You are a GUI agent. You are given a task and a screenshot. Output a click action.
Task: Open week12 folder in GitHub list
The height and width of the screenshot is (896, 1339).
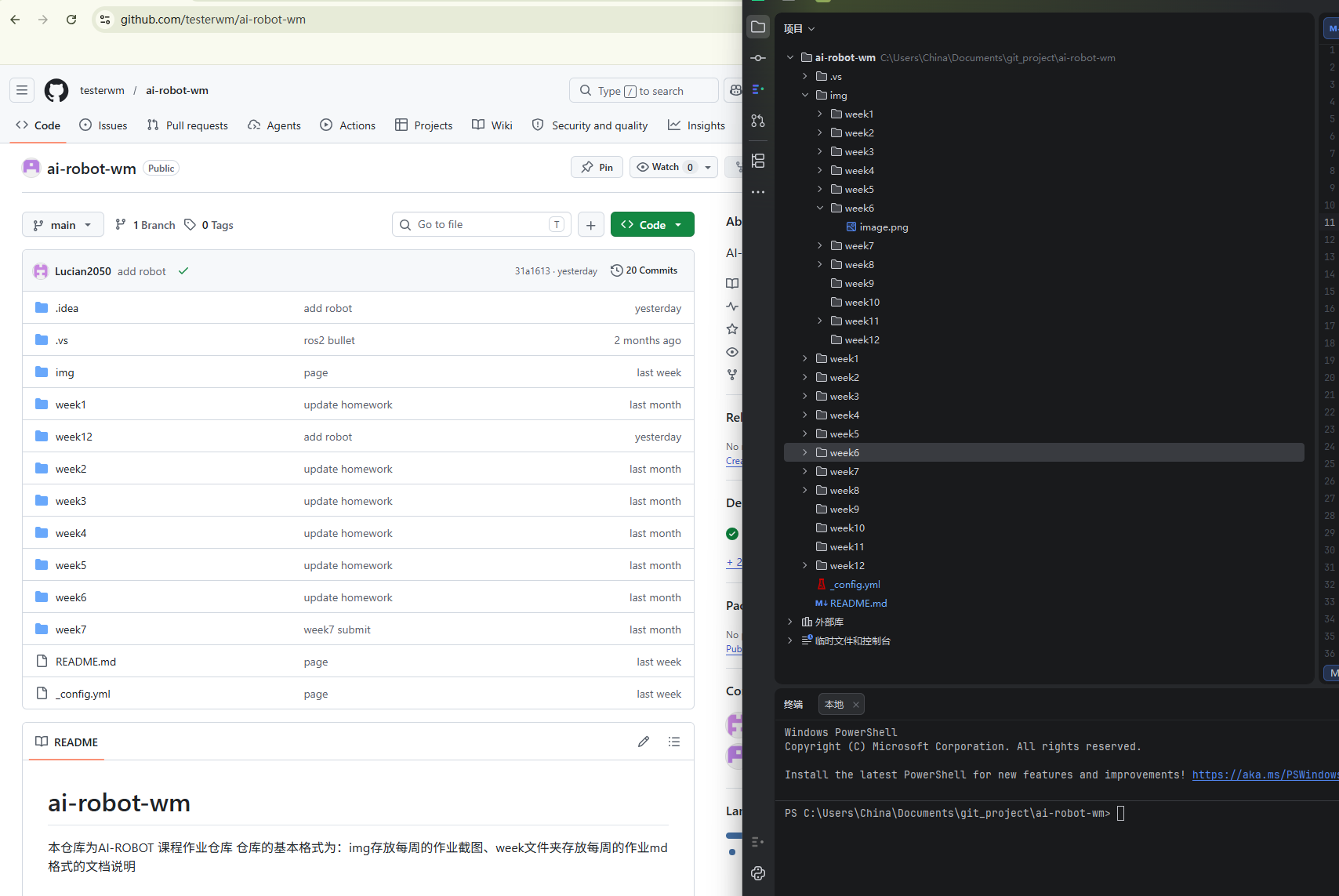74,437
